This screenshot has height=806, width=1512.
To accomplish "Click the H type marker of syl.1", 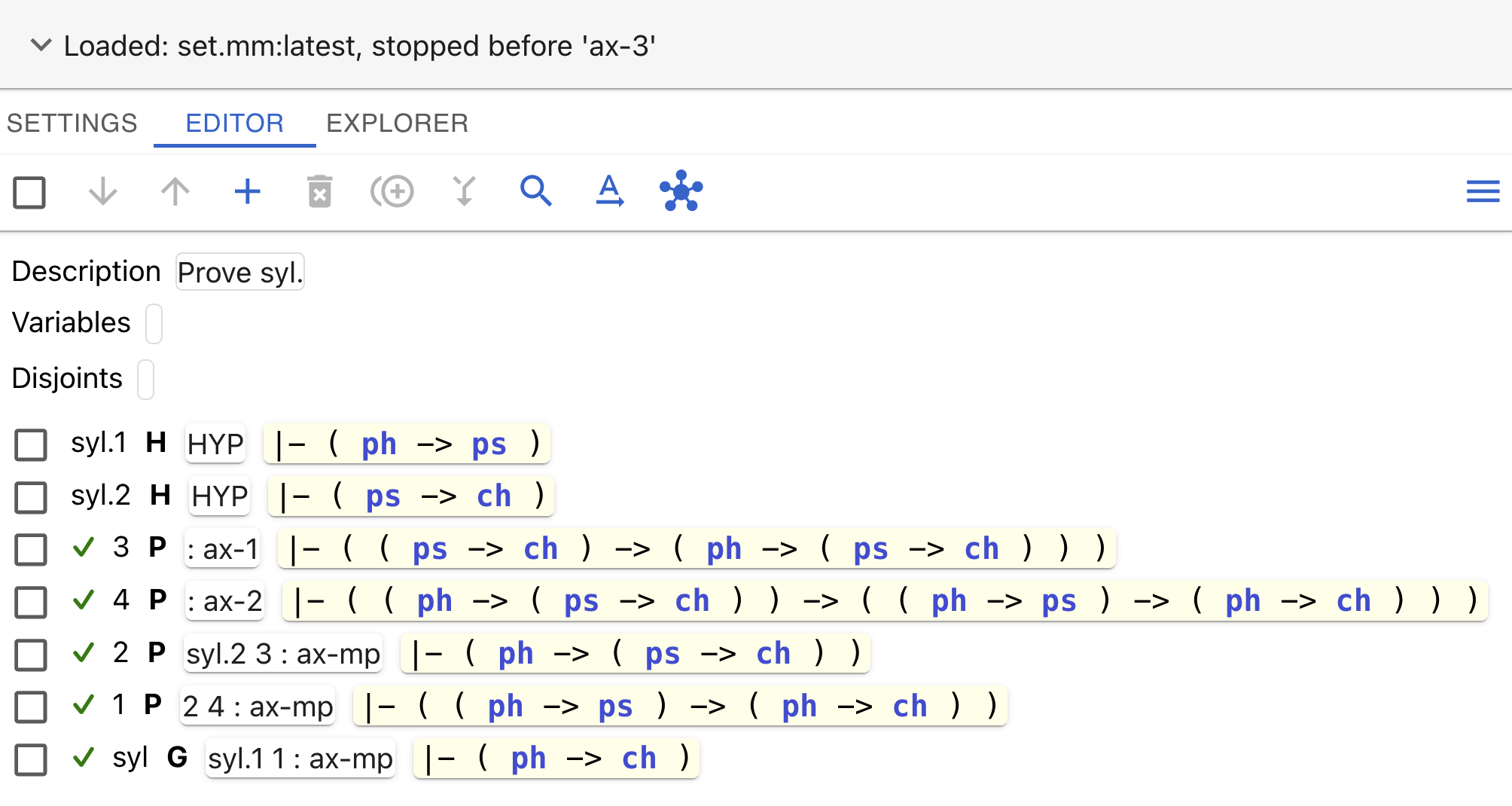I will [x=156, y=442].
